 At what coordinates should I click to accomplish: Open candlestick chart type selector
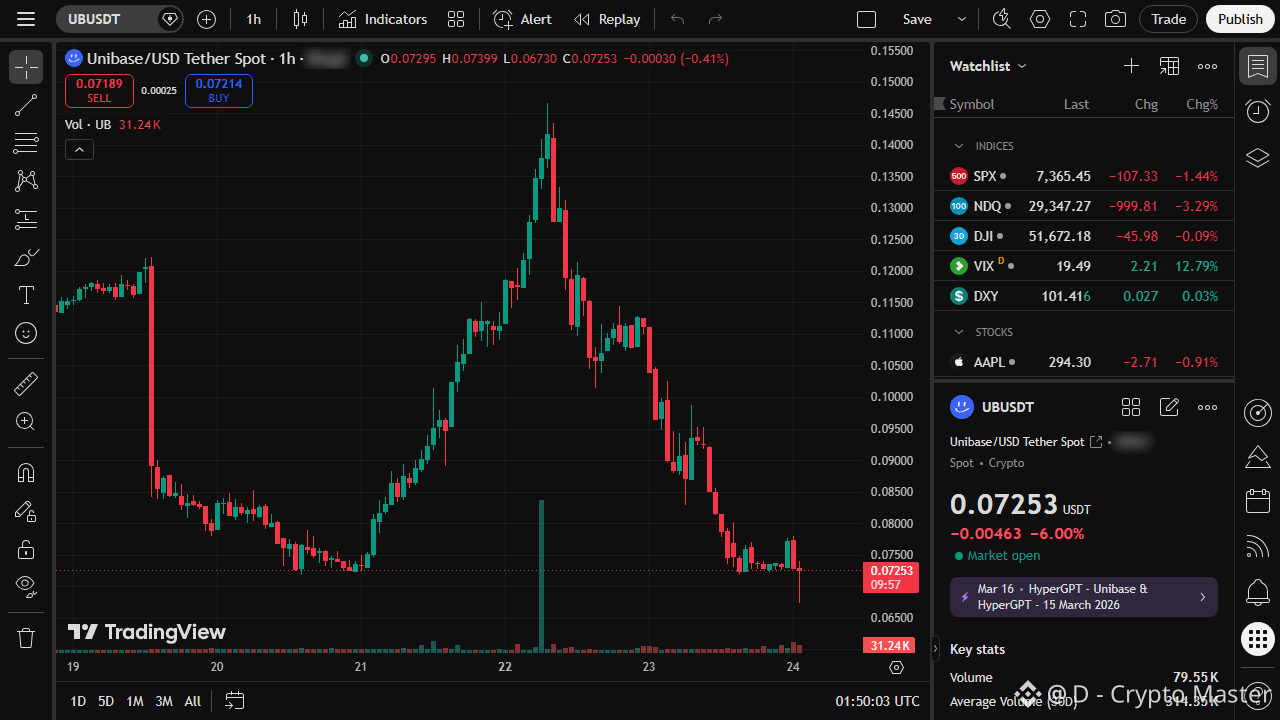[x=301, y=19]
